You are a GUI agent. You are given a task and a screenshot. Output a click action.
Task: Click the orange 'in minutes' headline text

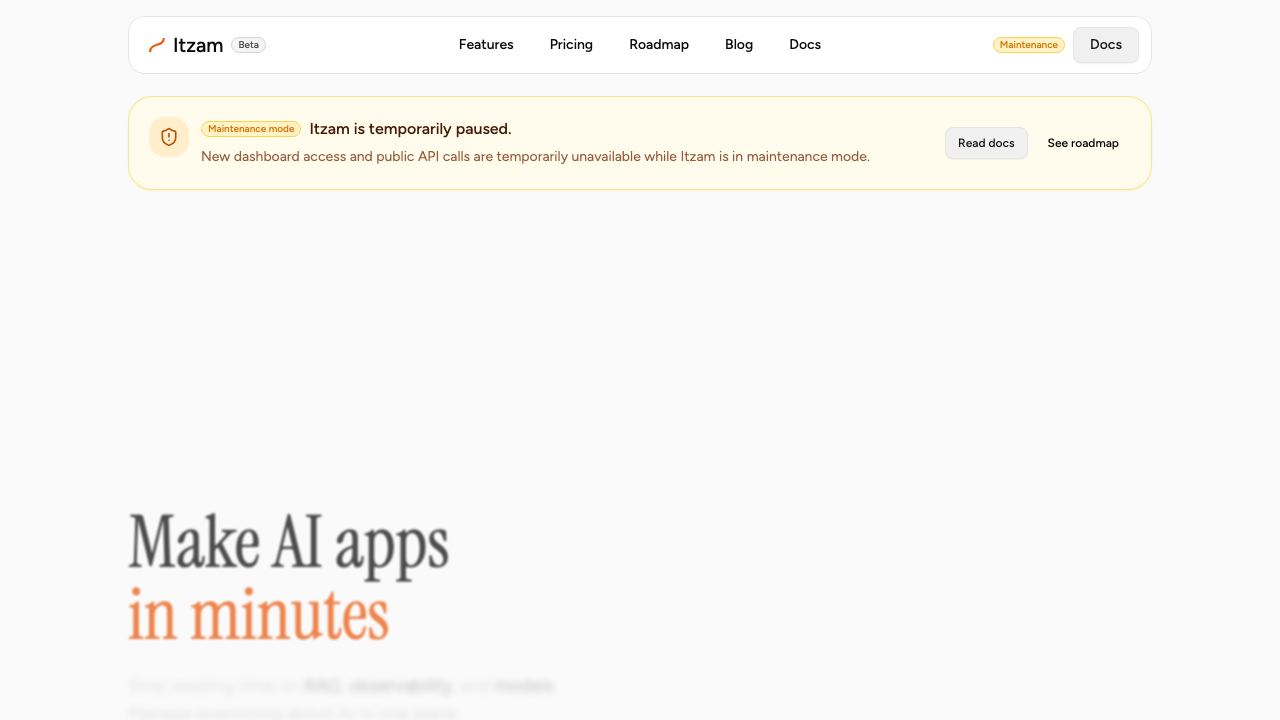tap(258, 614)
